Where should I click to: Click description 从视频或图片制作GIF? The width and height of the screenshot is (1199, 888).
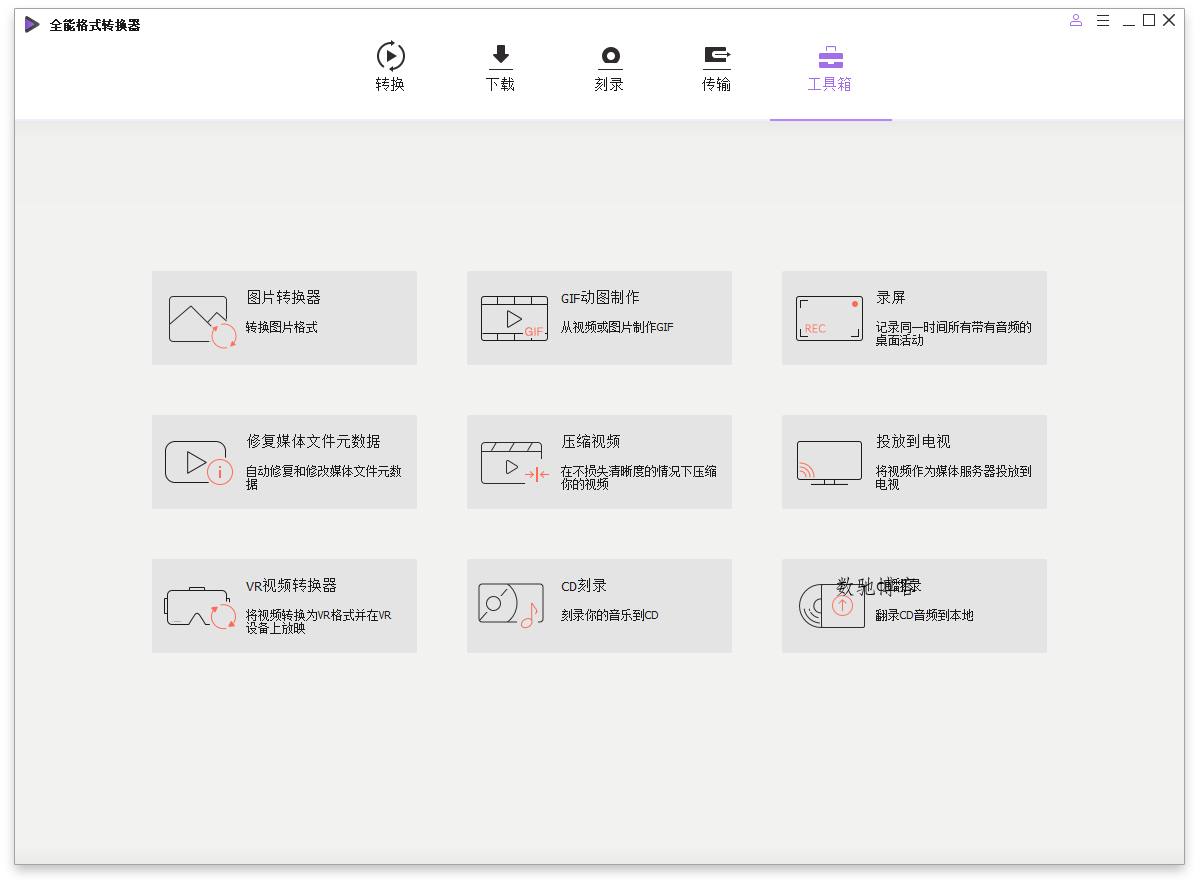point(617,327)
